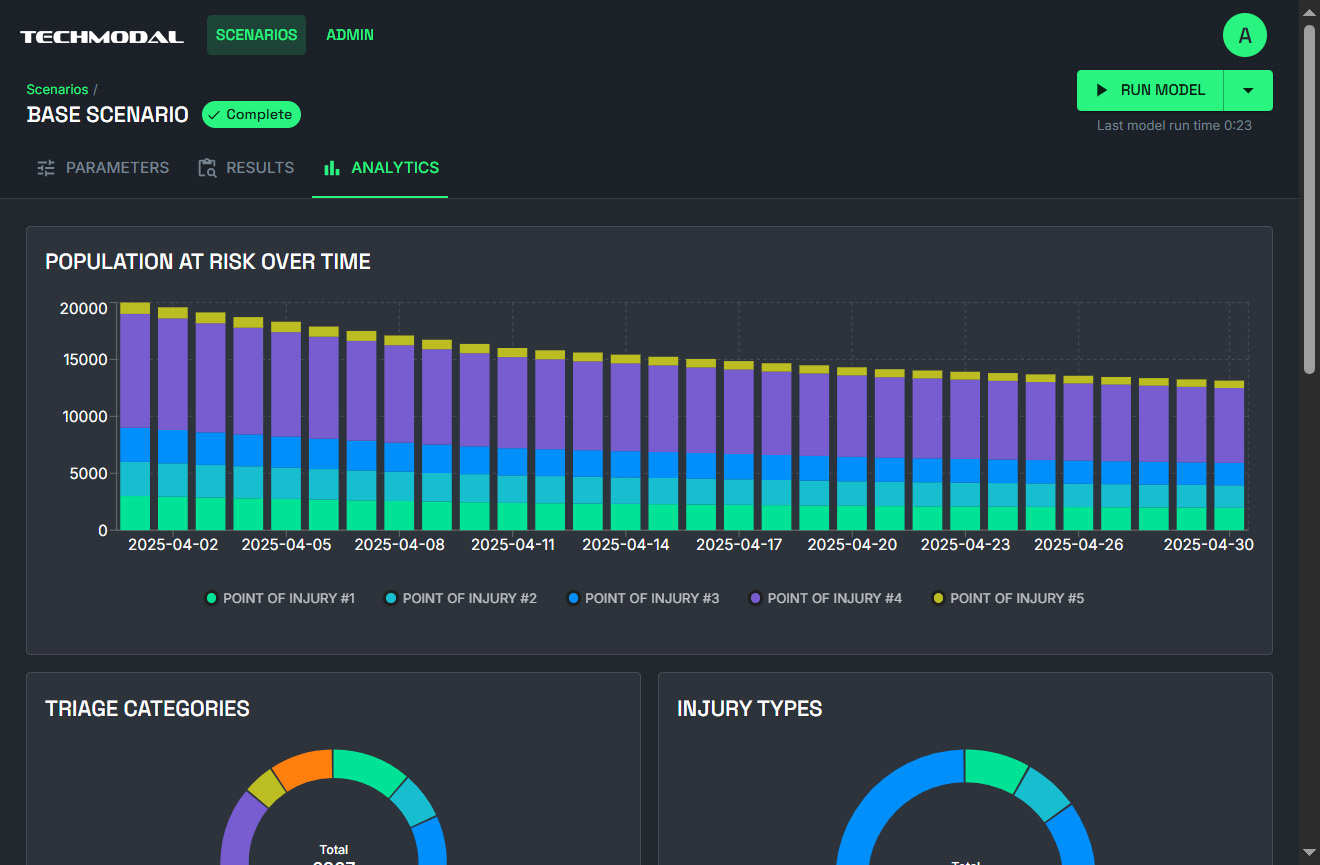Toggle Point of Injury #5 legend series
1320x865 pixels.
(x=1007, y=598)
